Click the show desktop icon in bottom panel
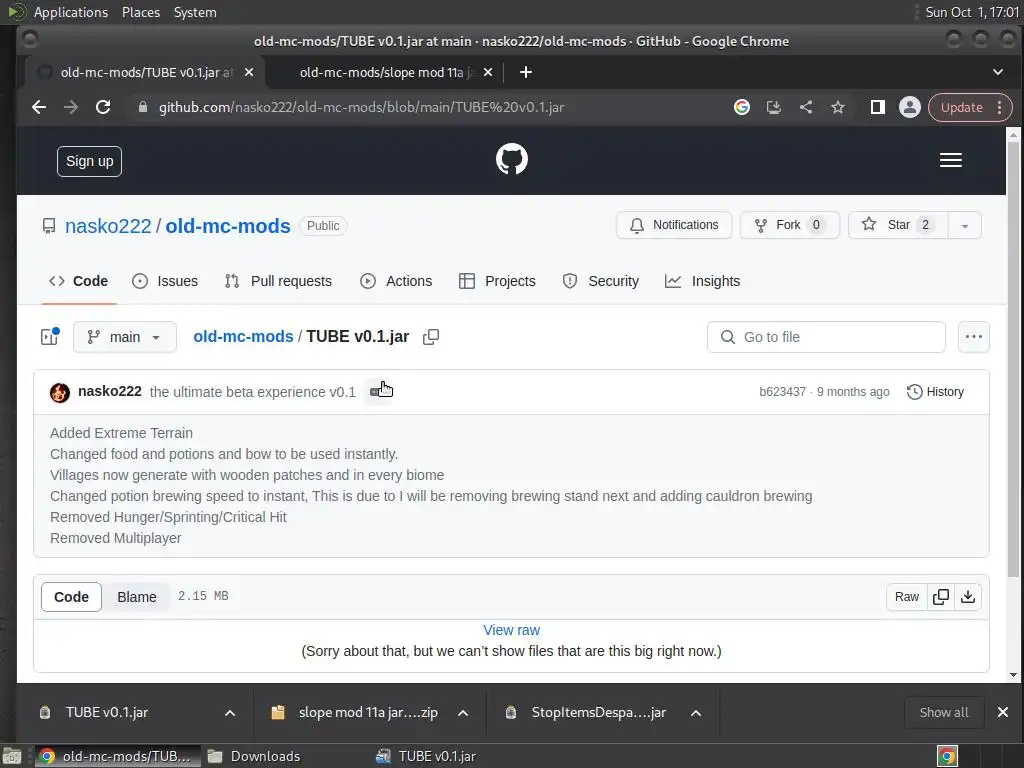1024x768 pixels. point(12,756)
